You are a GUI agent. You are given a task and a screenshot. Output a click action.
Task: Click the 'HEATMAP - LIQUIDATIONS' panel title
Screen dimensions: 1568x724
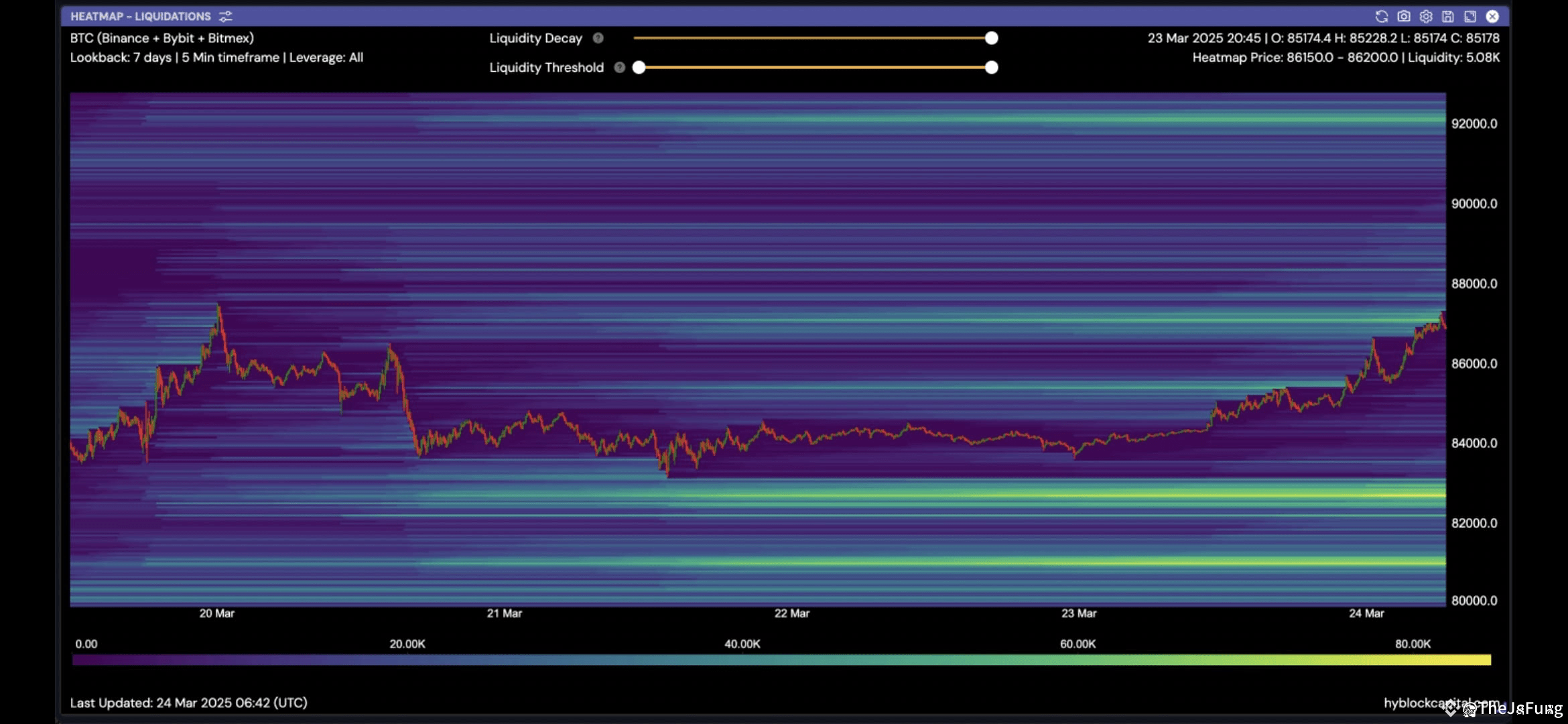click(141, 16)
